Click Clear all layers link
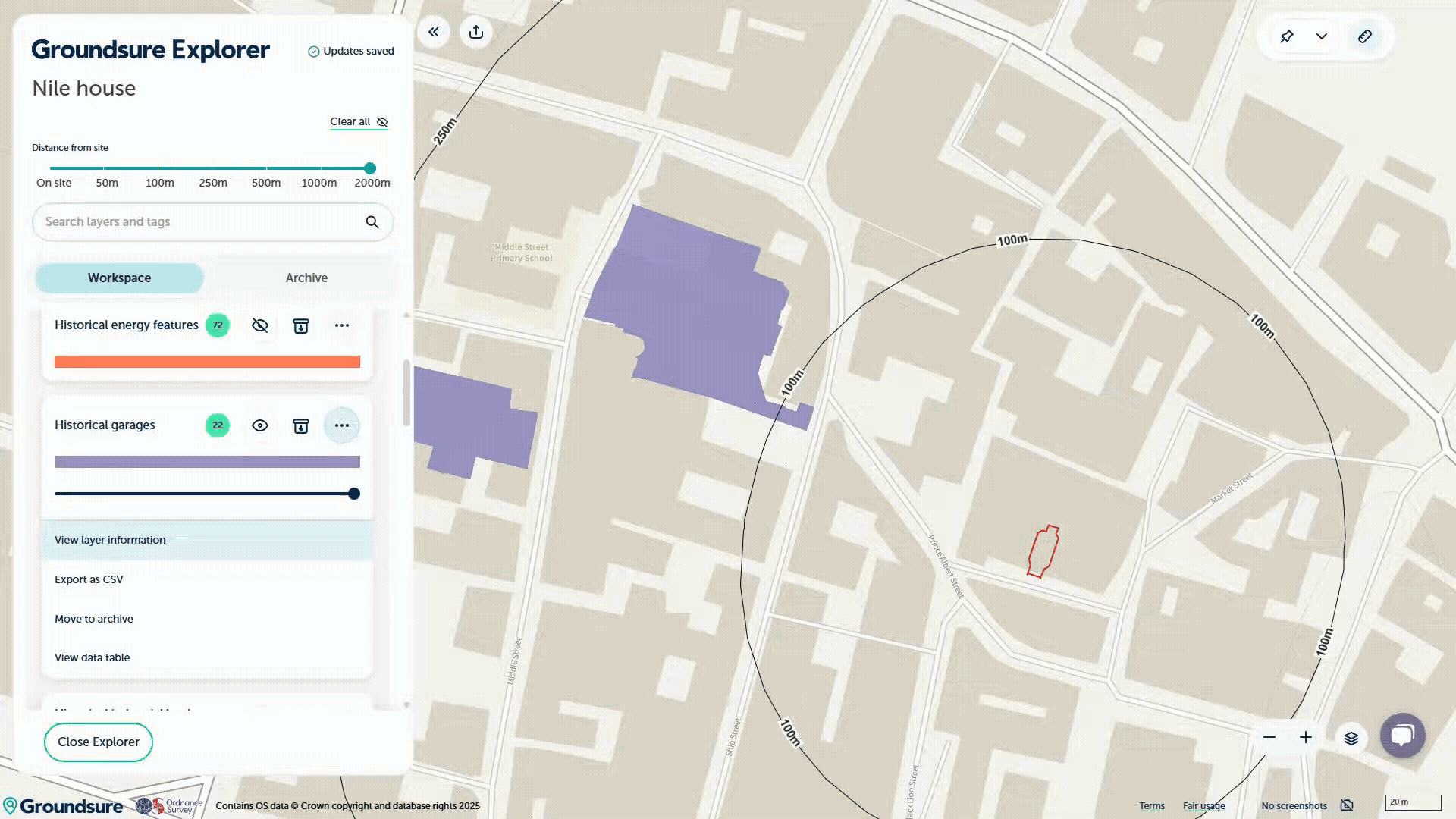The image size is (1456, 819). coord(359,122)
